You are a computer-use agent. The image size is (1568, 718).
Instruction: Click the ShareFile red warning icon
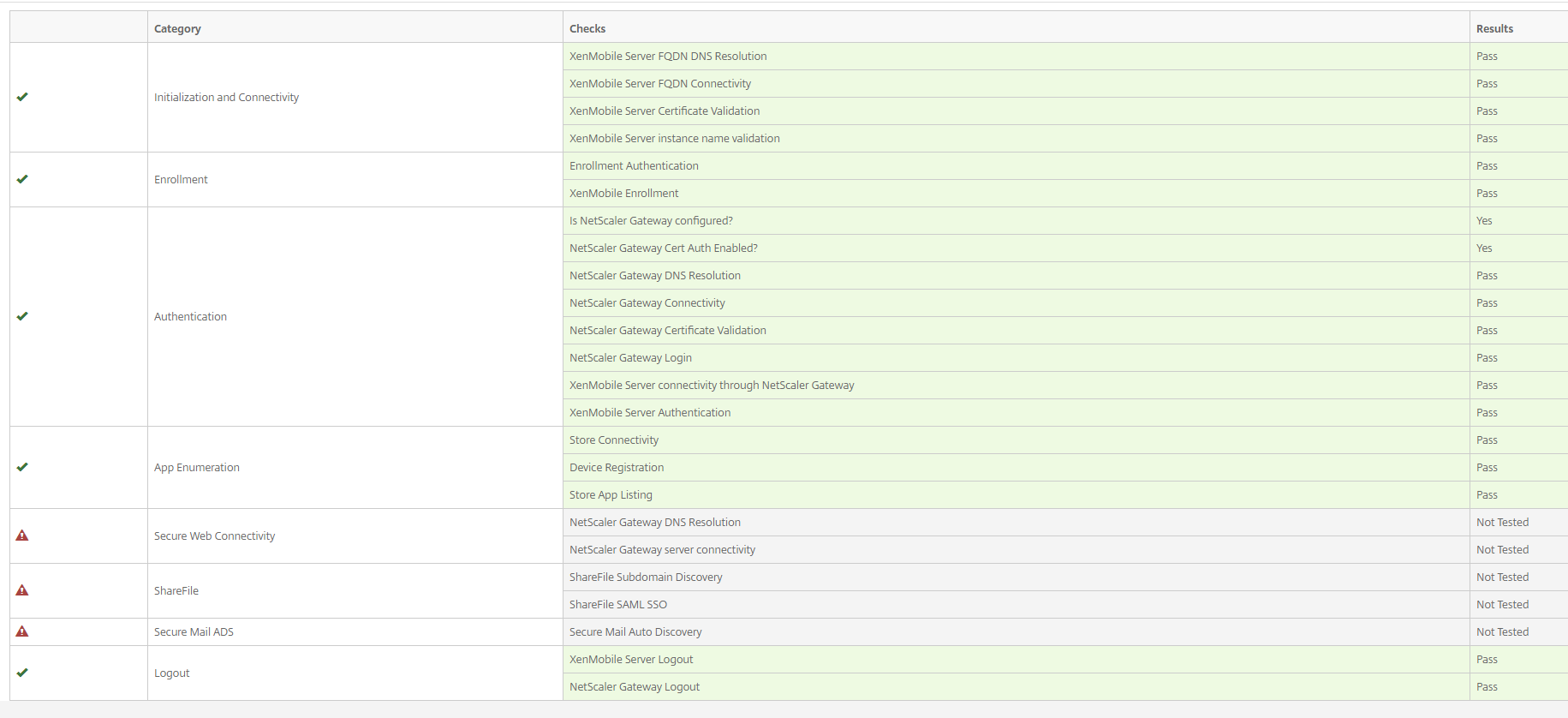(22, 590)
